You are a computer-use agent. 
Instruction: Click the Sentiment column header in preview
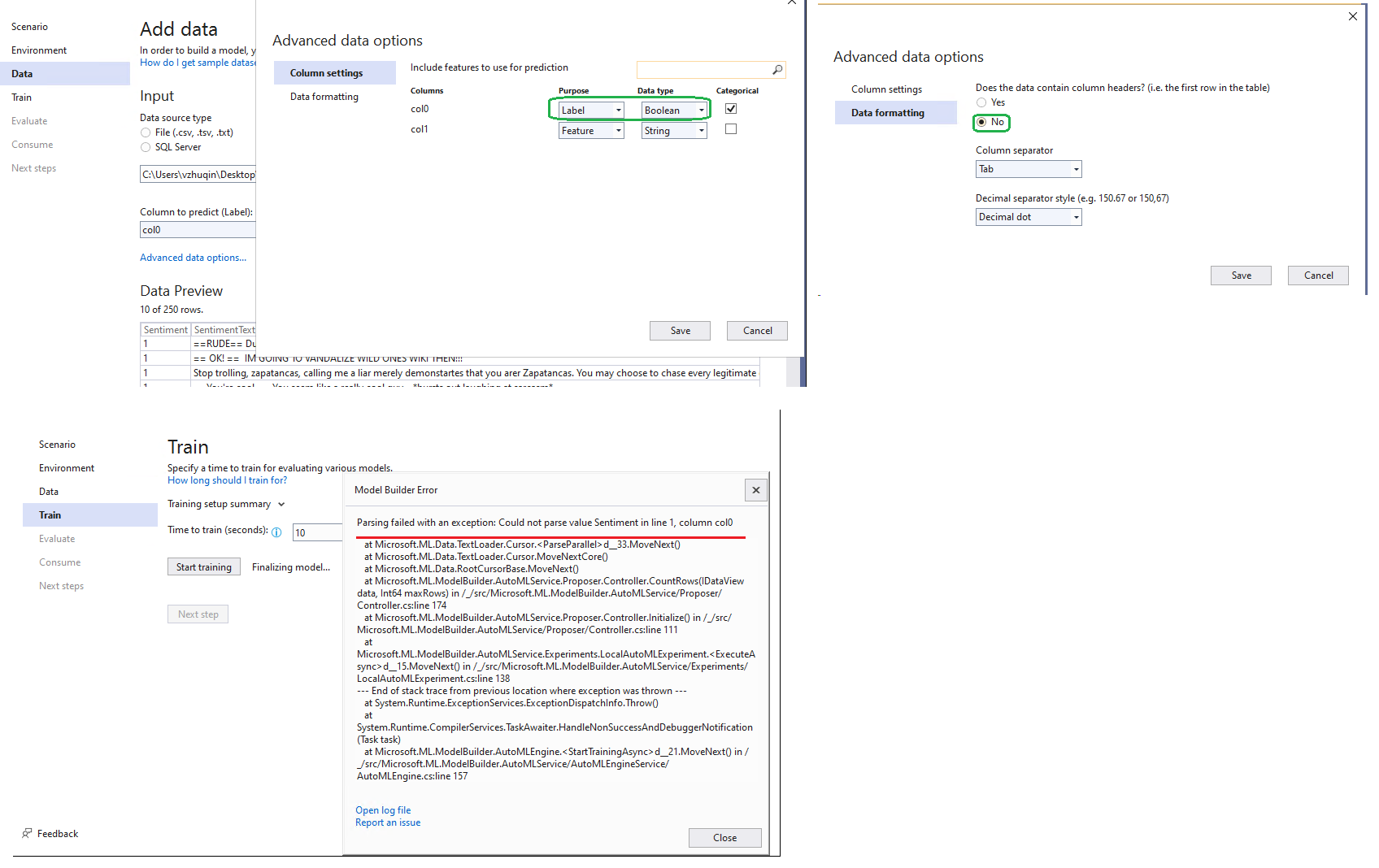tap(166, 330)
